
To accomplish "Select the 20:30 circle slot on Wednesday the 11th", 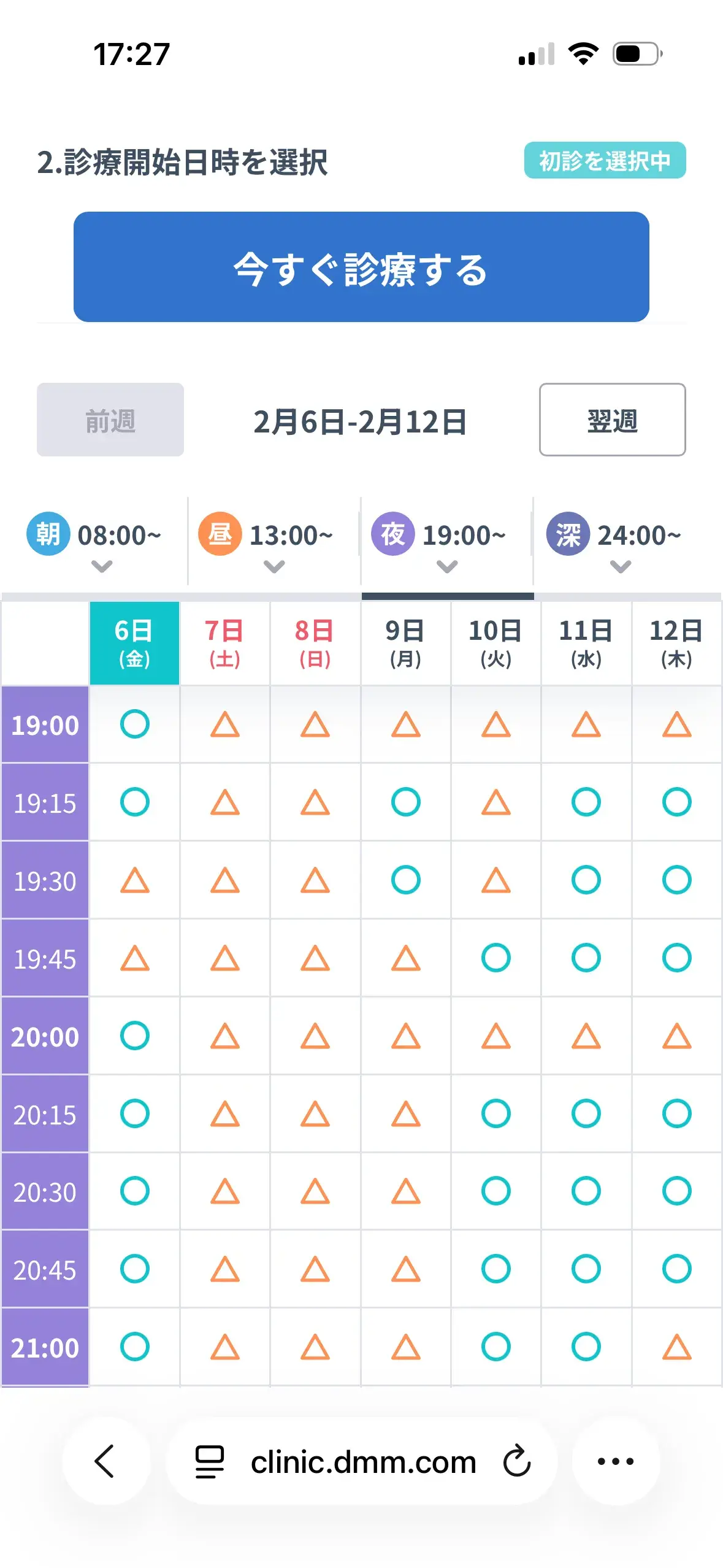I will click(x=586, y=1191).
